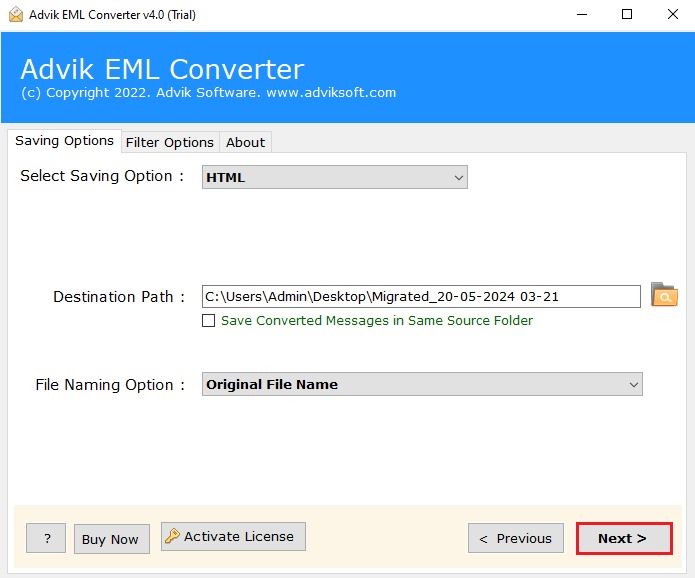The height and width of the screenshot is (578, 695).
Task: Click the File Naming Option label
Action: tap(110, 384)
